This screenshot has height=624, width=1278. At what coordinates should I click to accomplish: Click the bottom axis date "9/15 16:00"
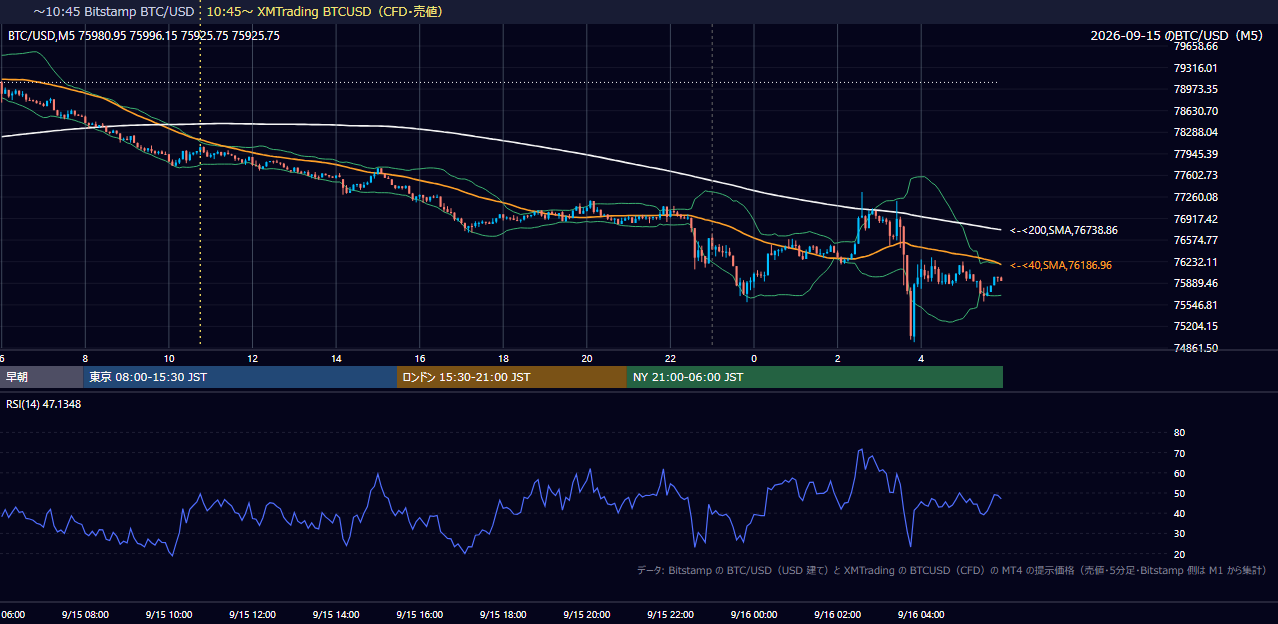[420, 615]
